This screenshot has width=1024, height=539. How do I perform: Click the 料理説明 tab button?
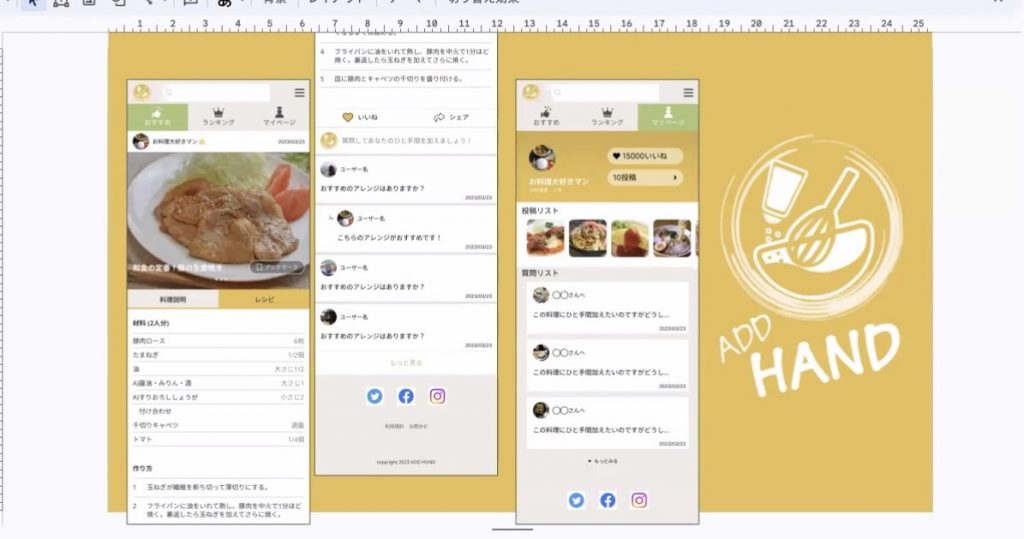click(x=173, y=299)
